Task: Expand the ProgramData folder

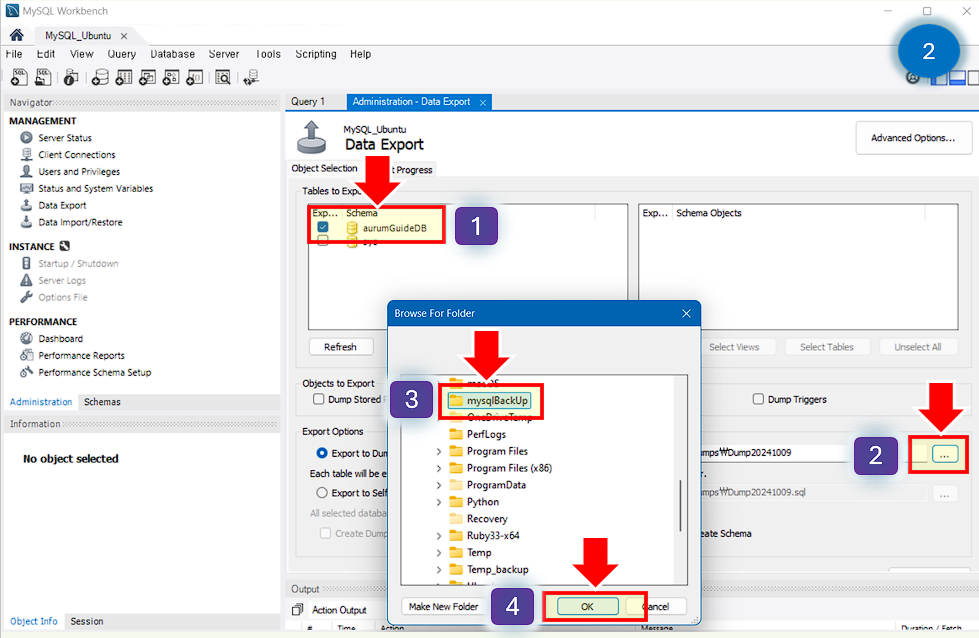Action: (x=438, y=485)
